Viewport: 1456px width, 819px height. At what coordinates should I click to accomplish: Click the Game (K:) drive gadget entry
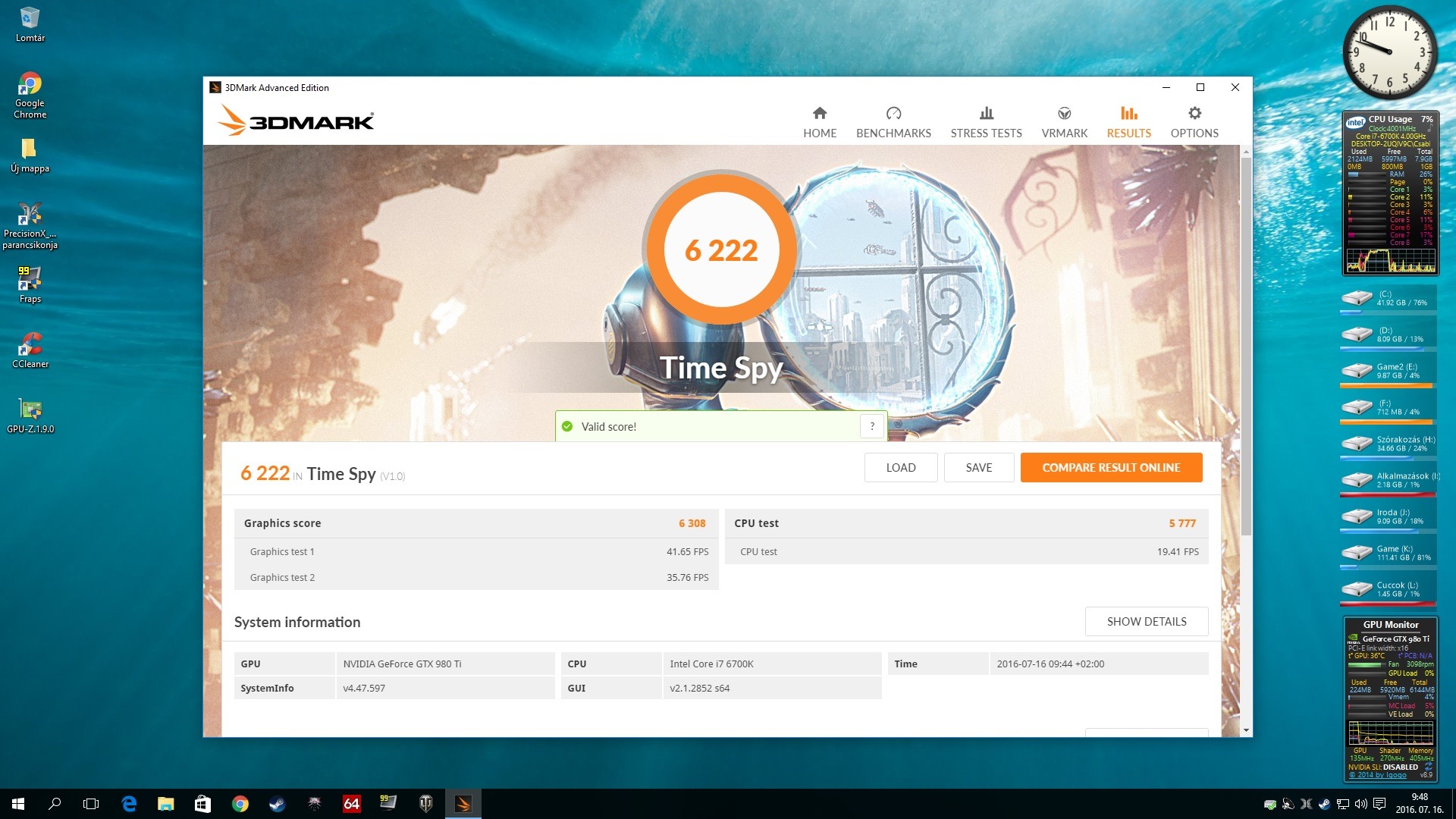[1388, 554]
